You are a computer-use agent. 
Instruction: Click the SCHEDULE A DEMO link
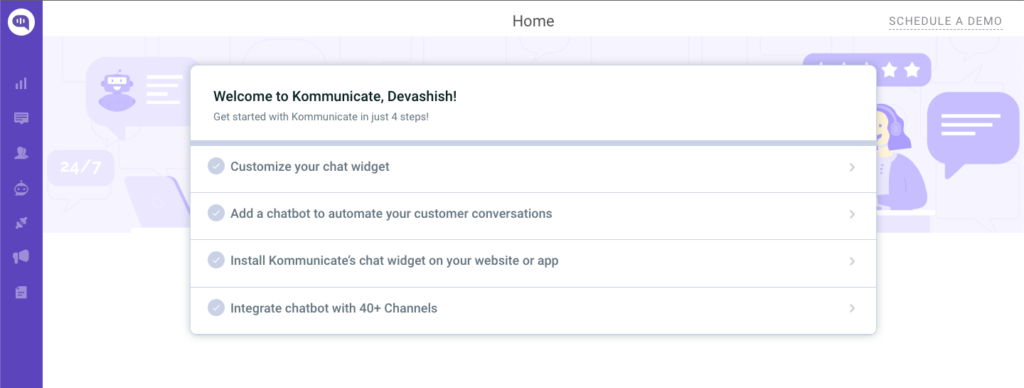pyautogui.click(x=945, y=22)
